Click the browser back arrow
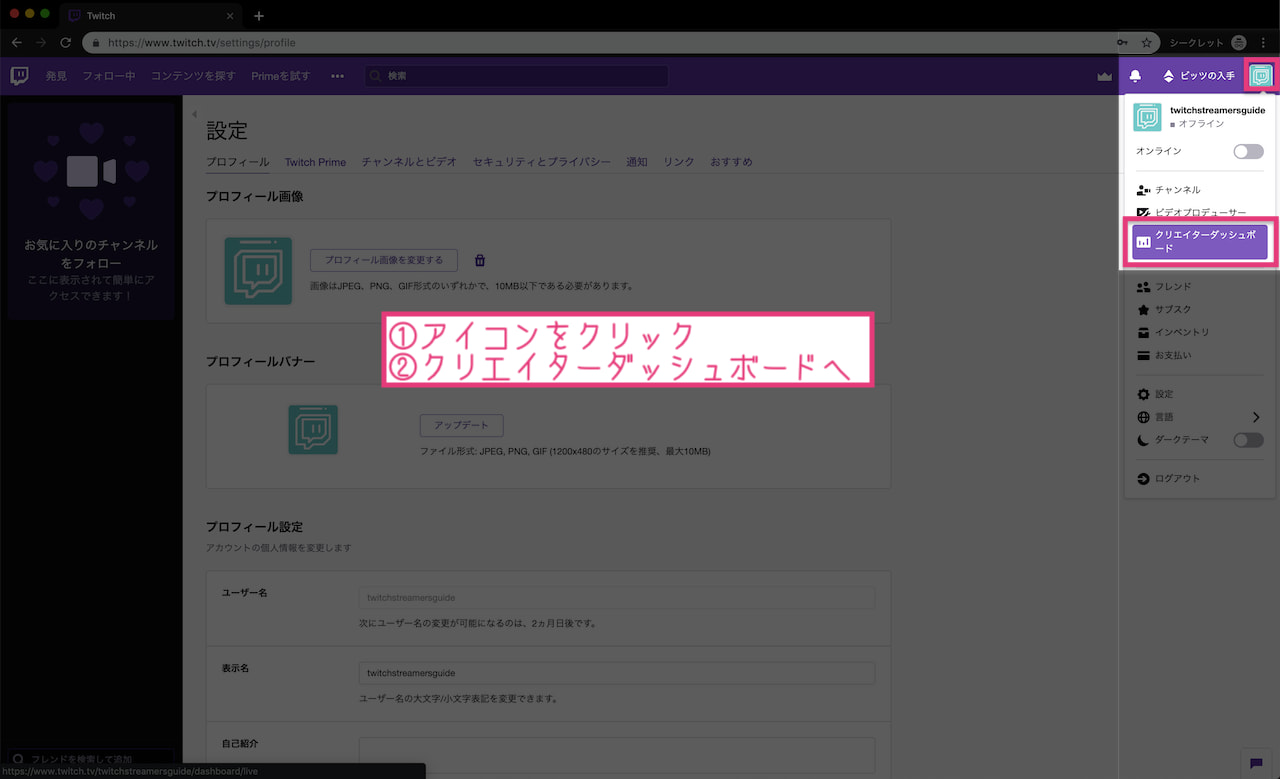The image size is (1280, 779). (16, 43)
